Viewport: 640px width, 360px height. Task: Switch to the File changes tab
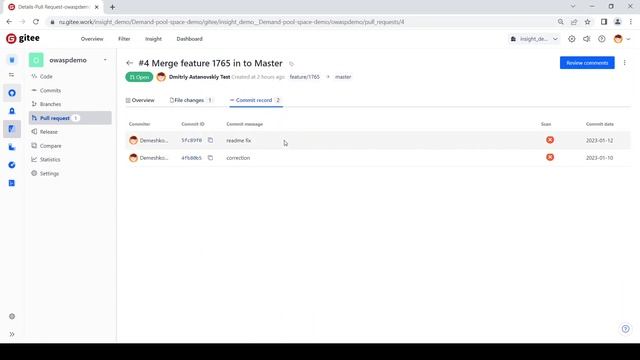(x=191, y=100)
